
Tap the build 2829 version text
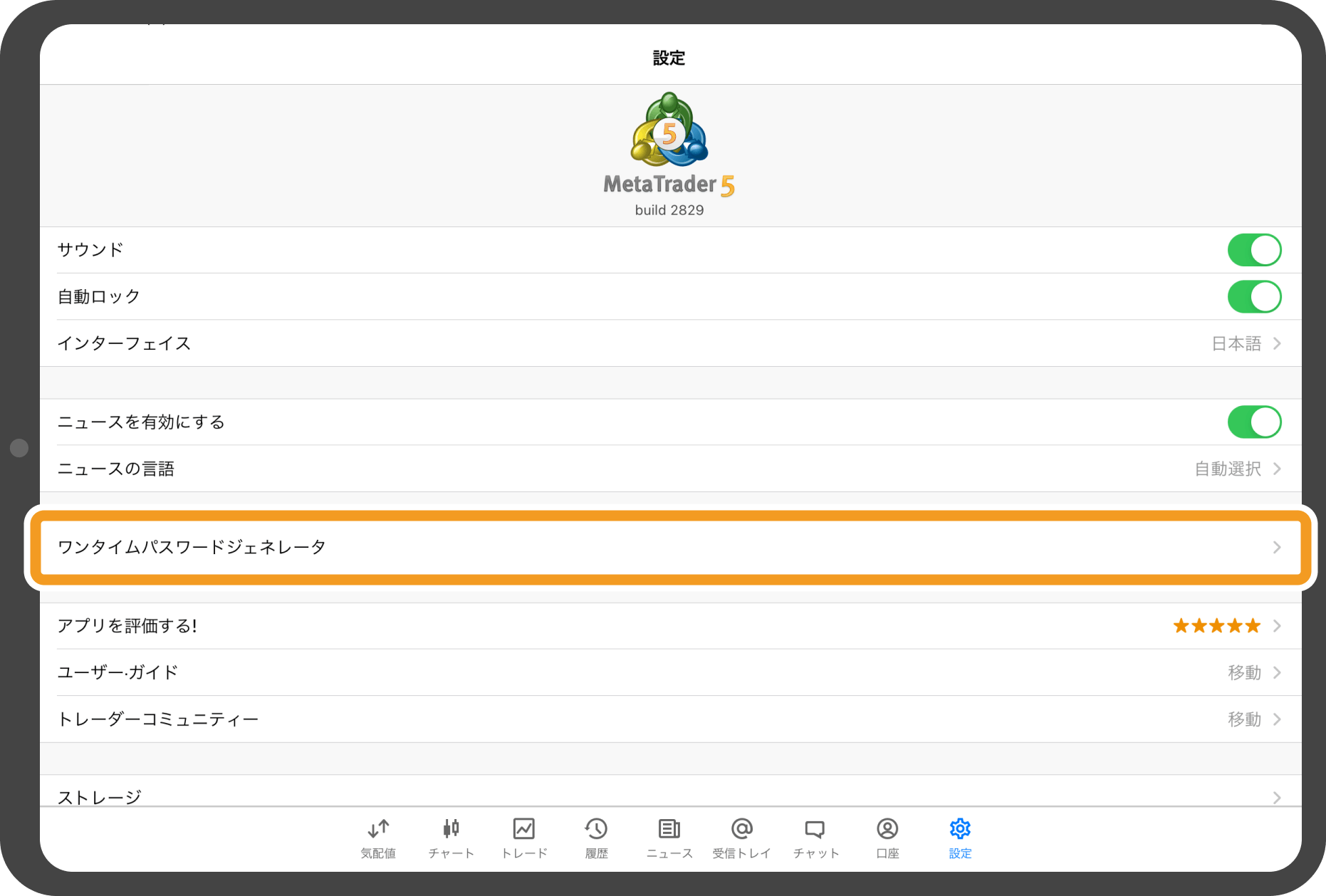[x=669, y=210]
